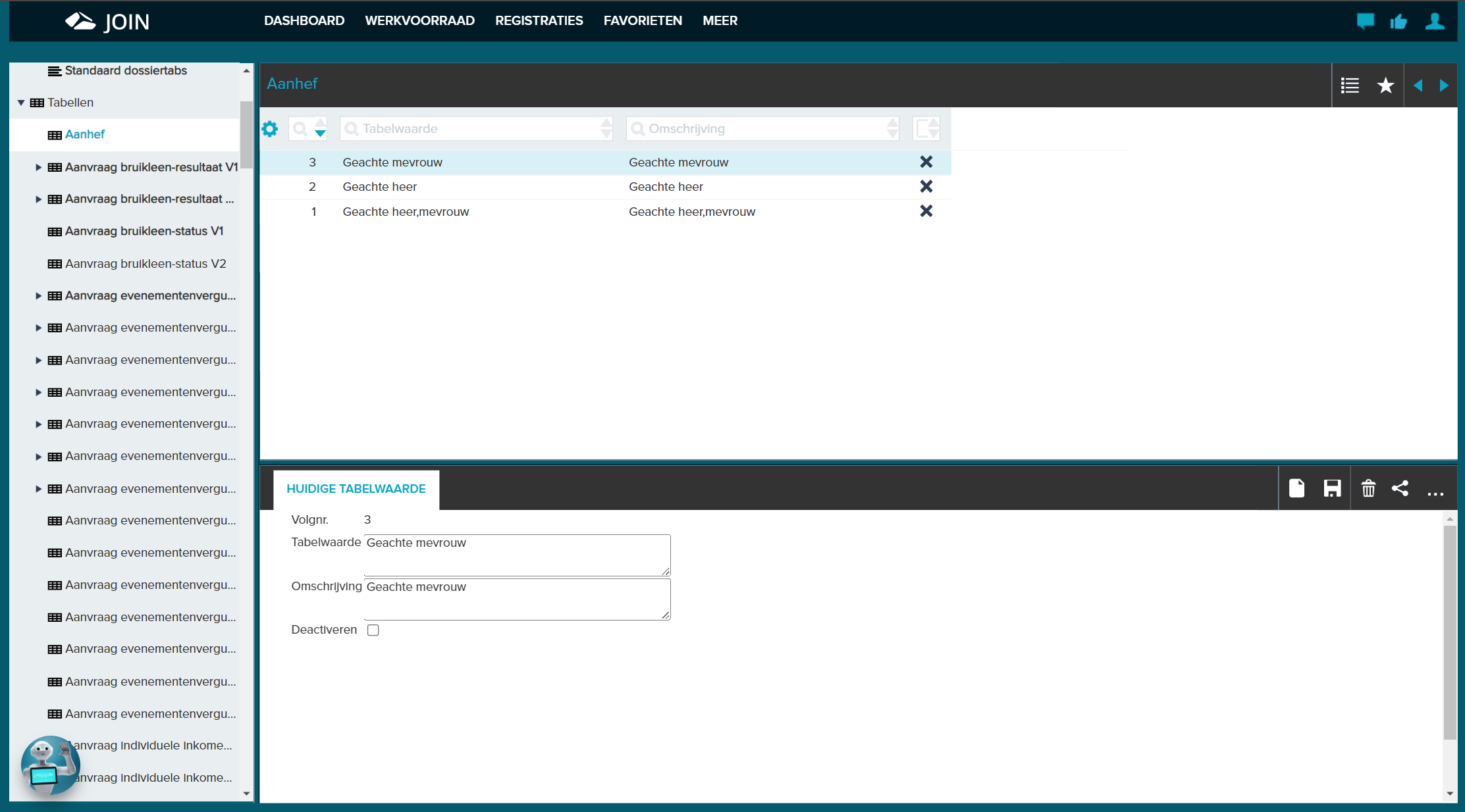Click the thumbs-up feedback icon

pyautogui.click(x=1399, y=22)
